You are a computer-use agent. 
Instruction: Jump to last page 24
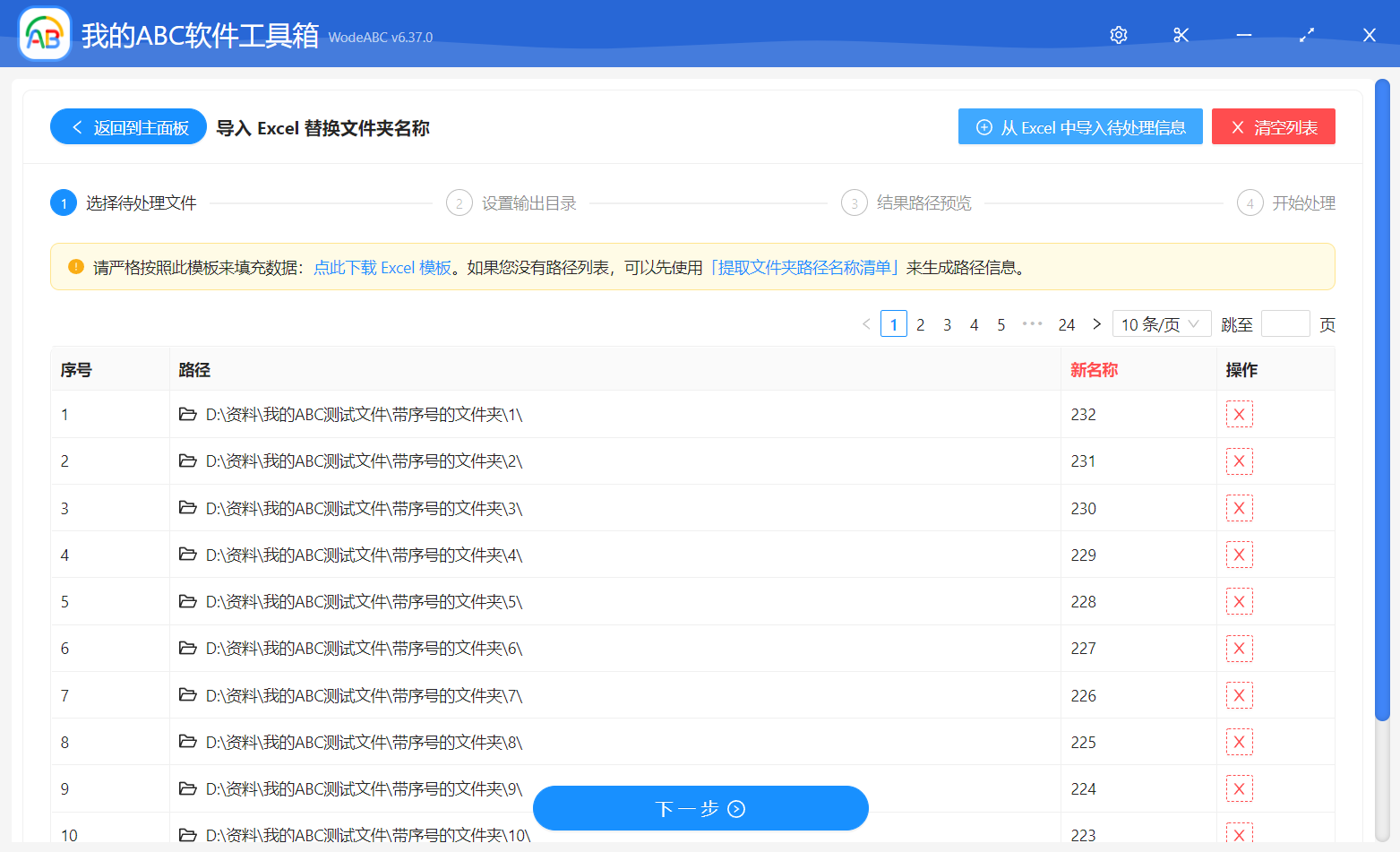point(1066,324)
